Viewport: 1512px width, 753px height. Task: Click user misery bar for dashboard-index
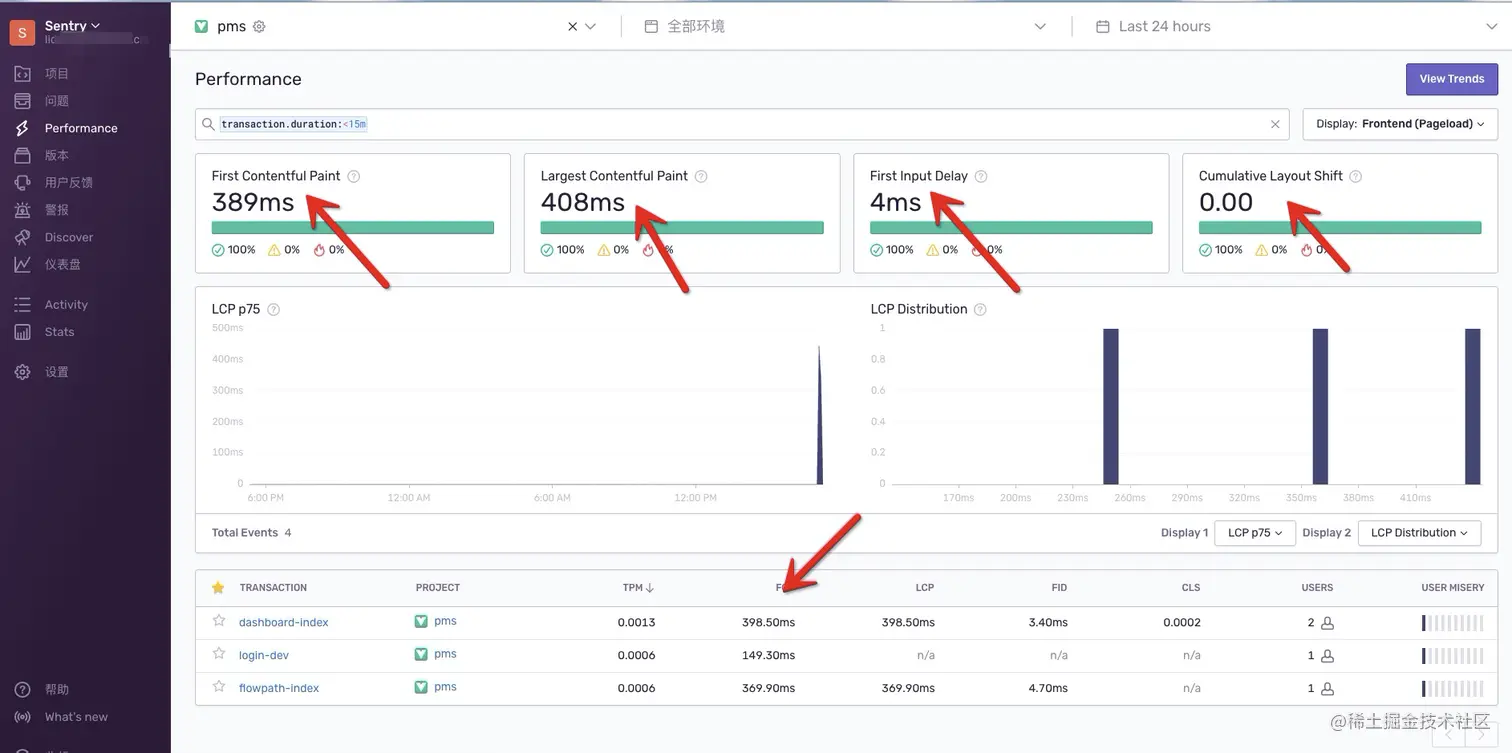pos(1452,623)
